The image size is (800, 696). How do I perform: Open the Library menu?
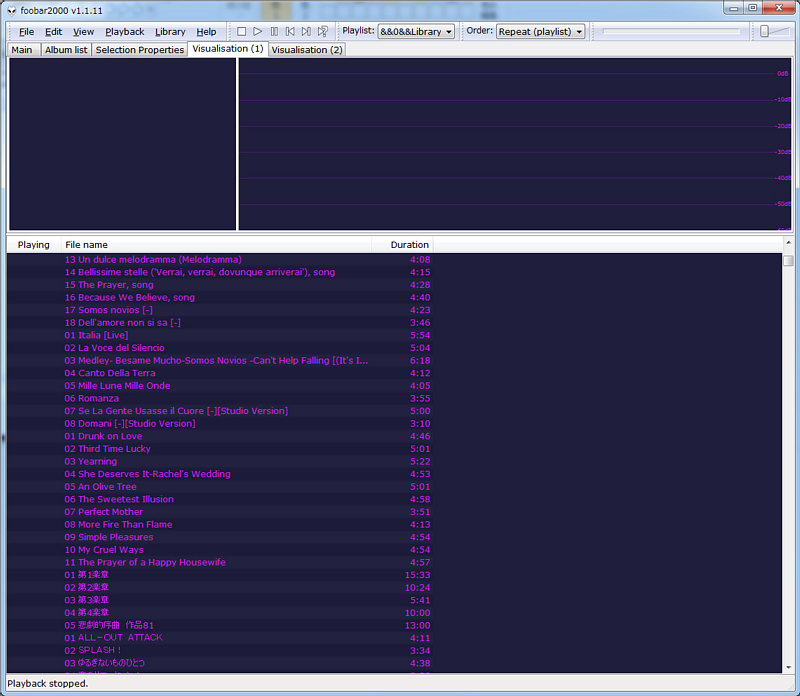tap(170, 32)
